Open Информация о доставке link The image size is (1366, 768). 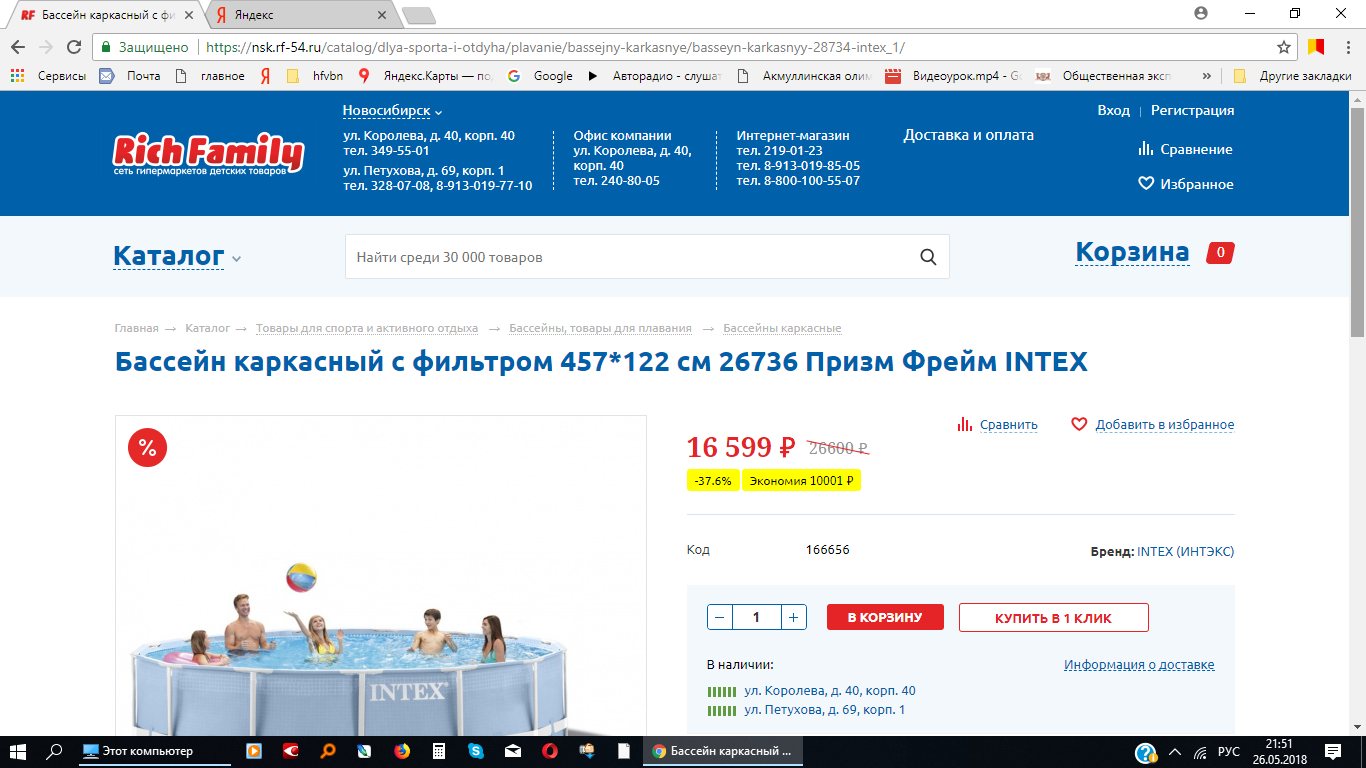pos(1139,665)
